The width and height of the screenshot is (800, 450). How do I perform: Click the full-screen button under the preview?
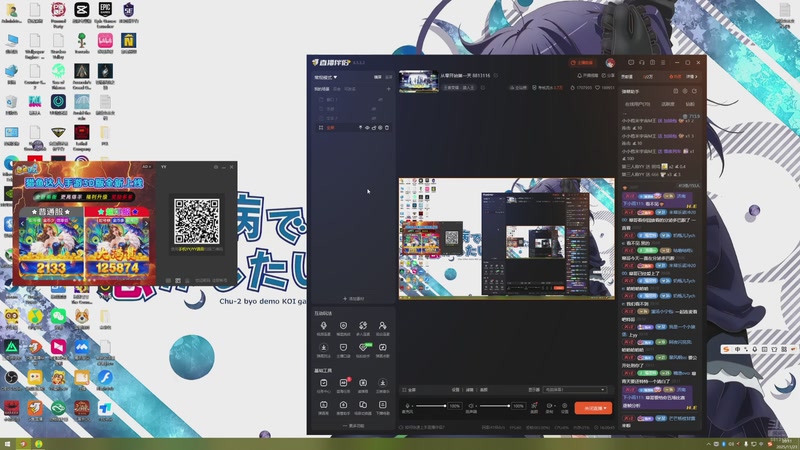409,390
